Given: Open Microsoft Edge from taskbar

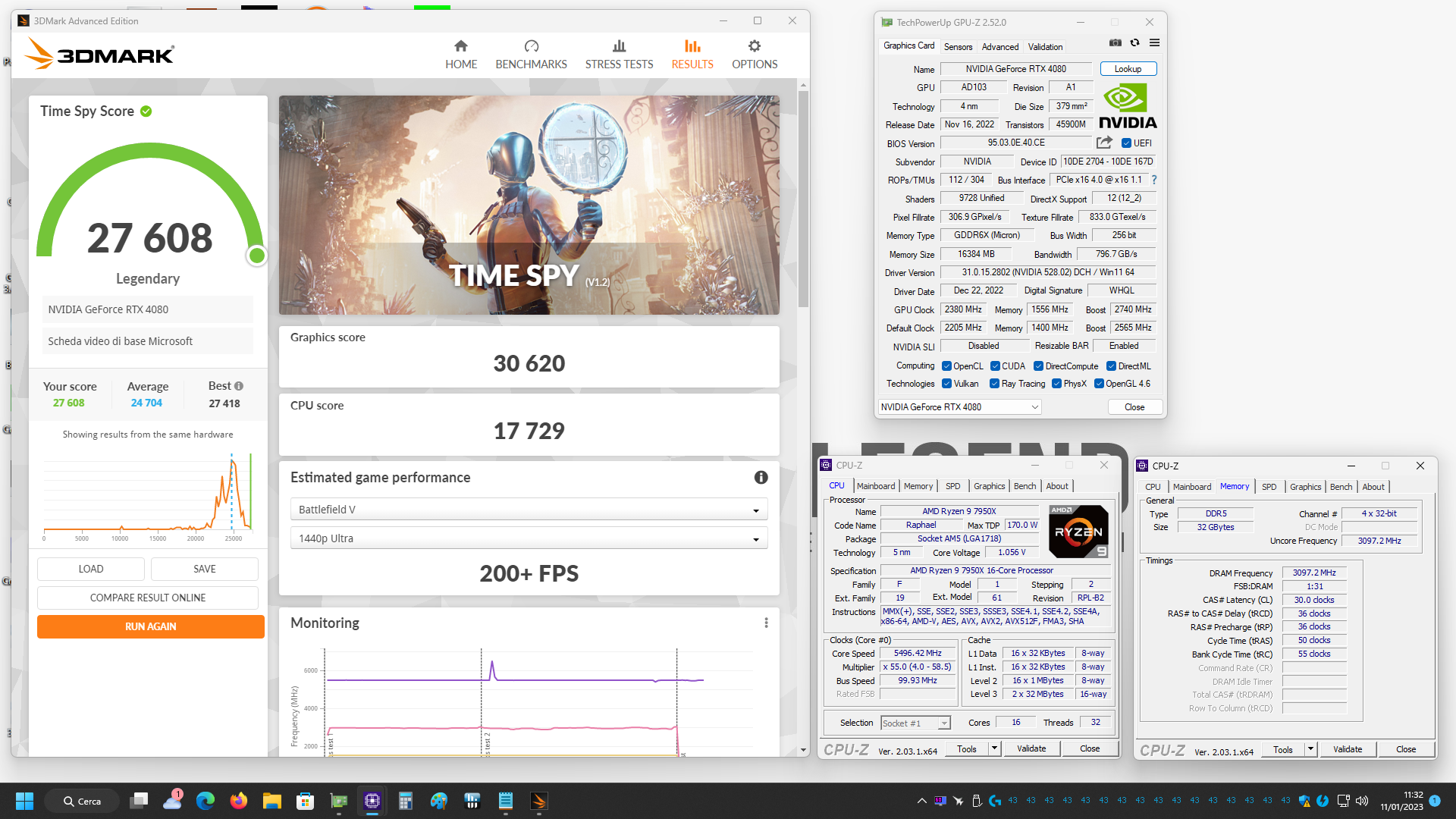Looking at the screenshot, I should 206,801.
